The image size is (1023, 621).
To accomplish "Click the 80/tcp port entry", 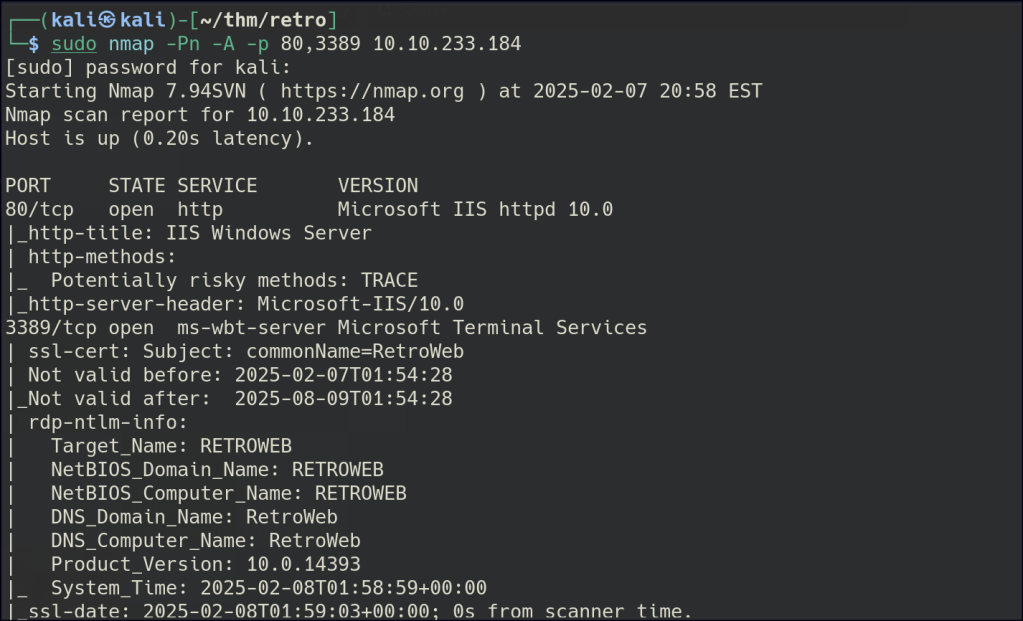I will coord(39,209).
